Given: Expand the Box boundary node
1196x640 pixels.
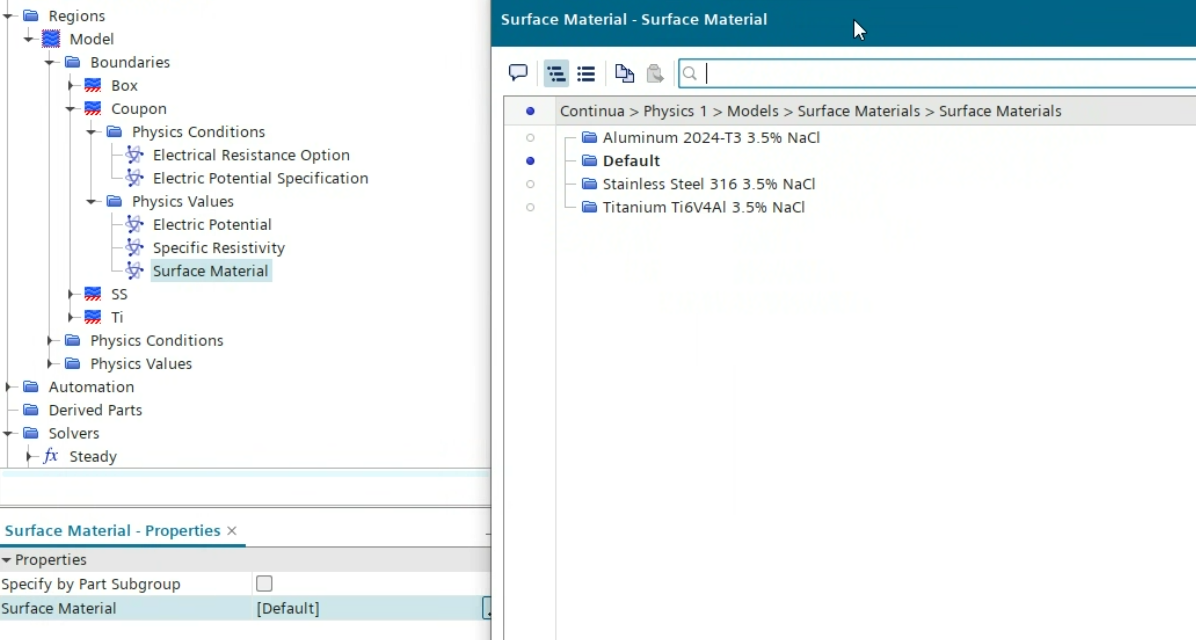Looking at the screenshot, I should (x=71, y=85).
